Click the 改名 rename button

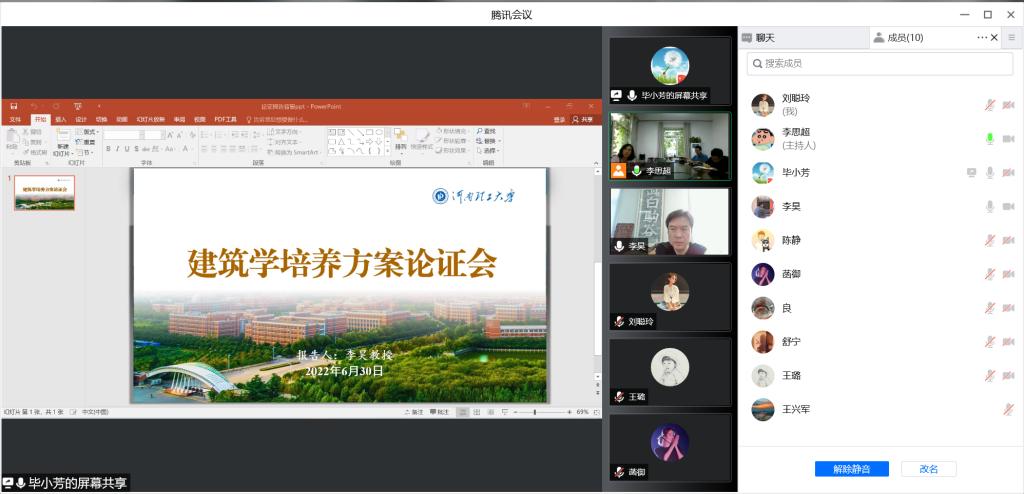(x=928, y=469)
